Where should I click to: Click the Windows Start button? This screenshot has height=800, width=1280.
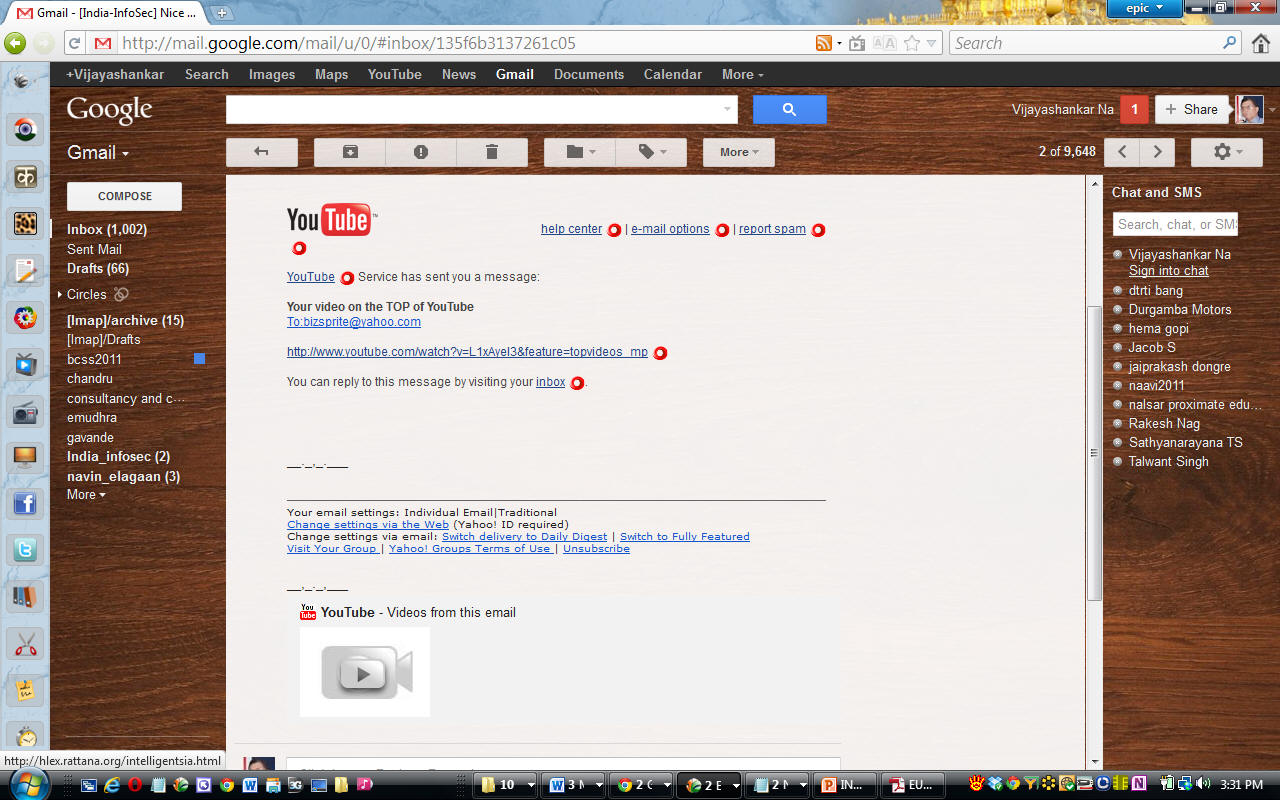27,784
